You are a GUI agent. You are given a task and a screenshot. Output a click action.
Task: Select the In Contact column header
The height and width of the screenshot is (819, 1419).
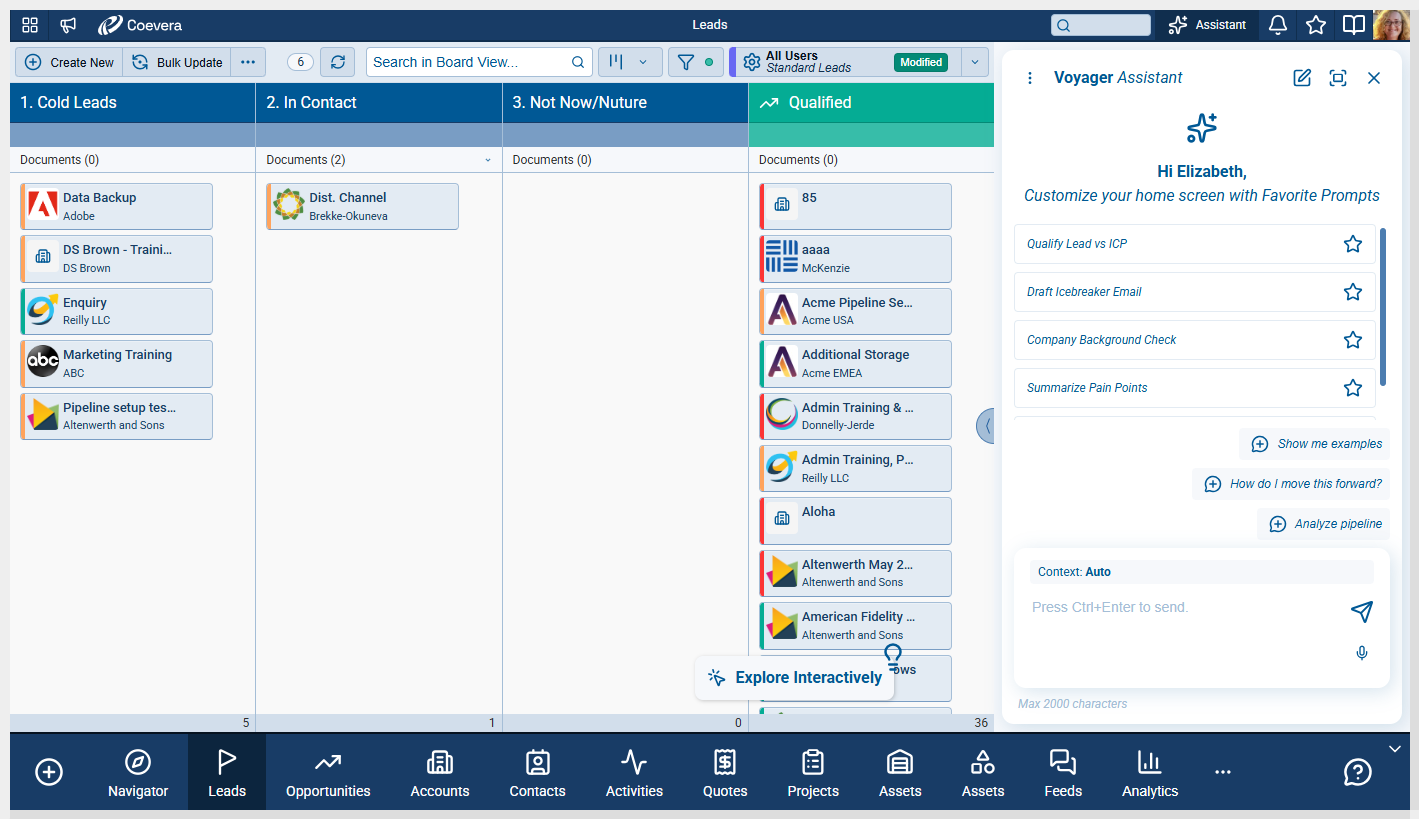tap(379, 102)
